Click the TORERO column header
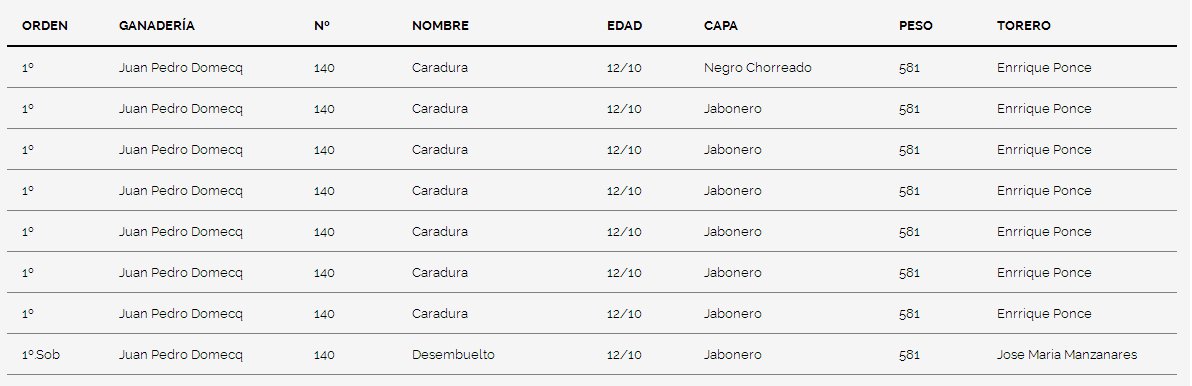 (x=1023, y=26)
